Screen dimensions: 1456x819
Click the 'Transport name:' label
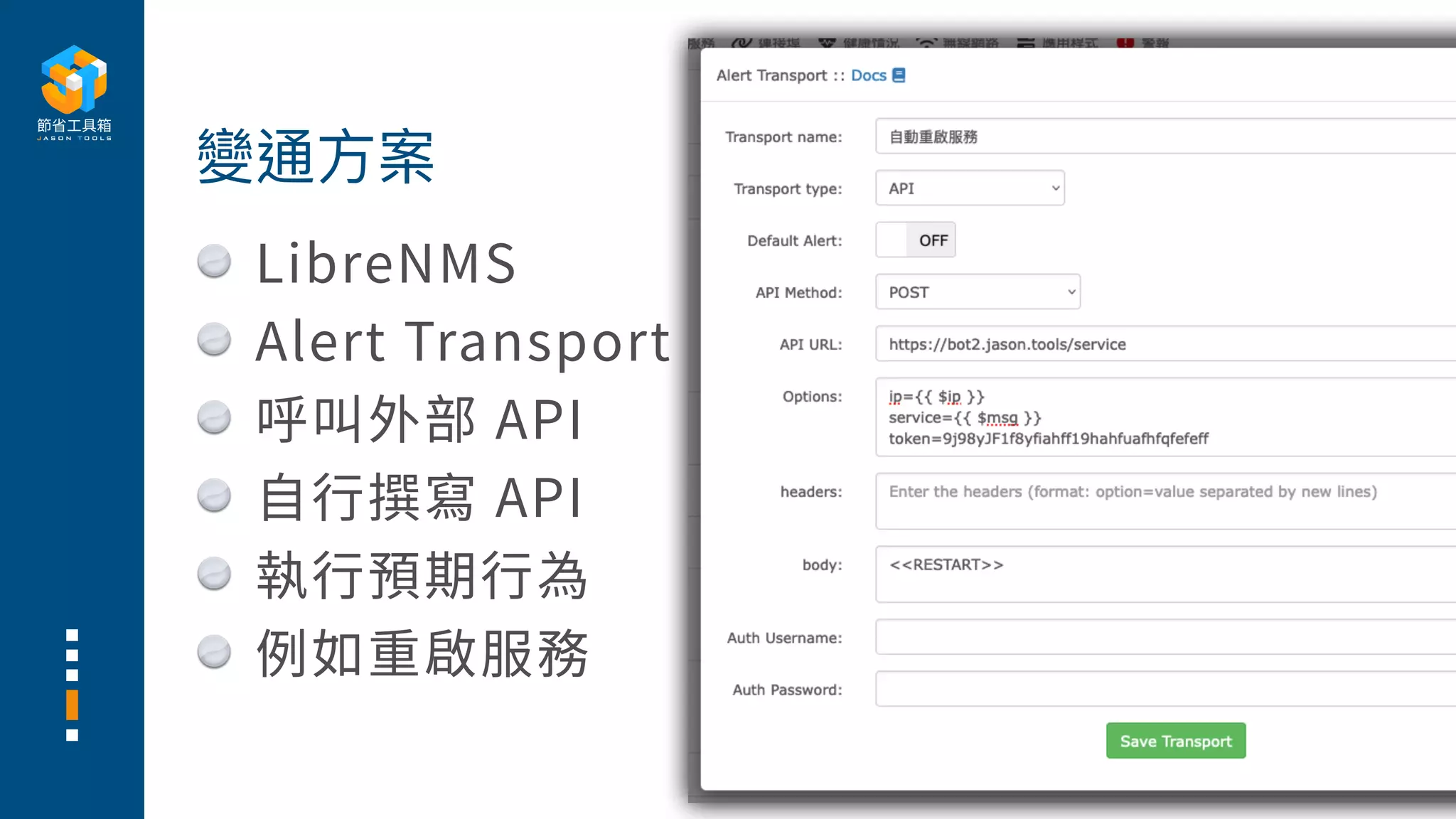pyautogui.click(x=783, y=136)
